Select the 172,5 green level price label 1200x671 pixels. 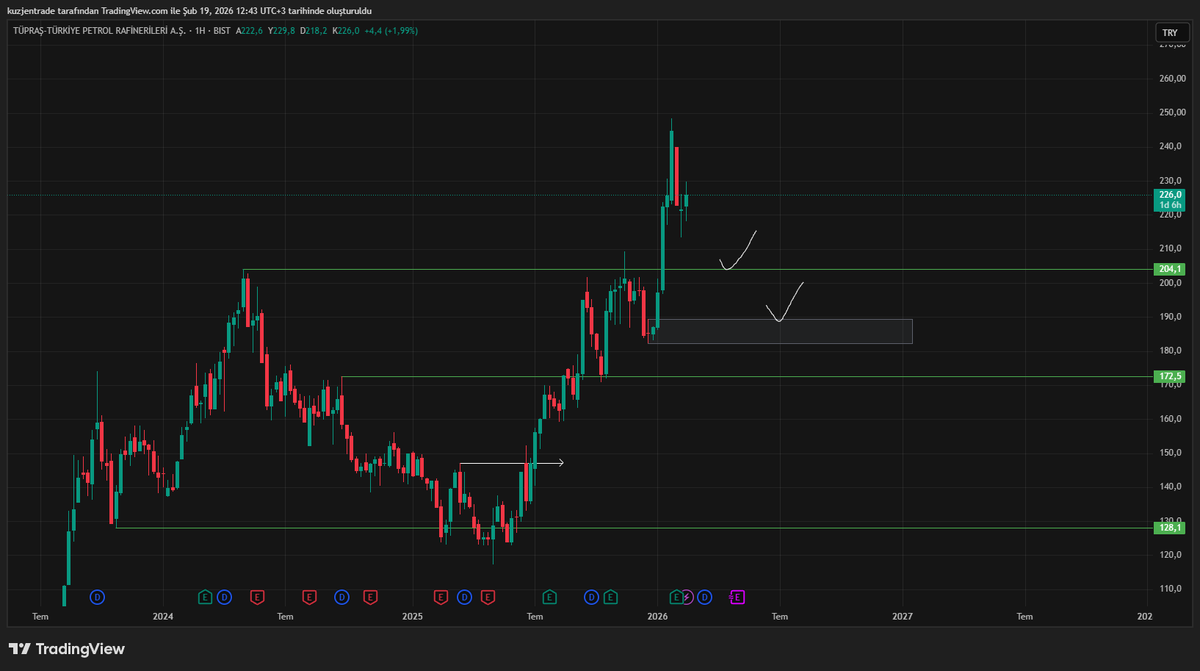1170,377
